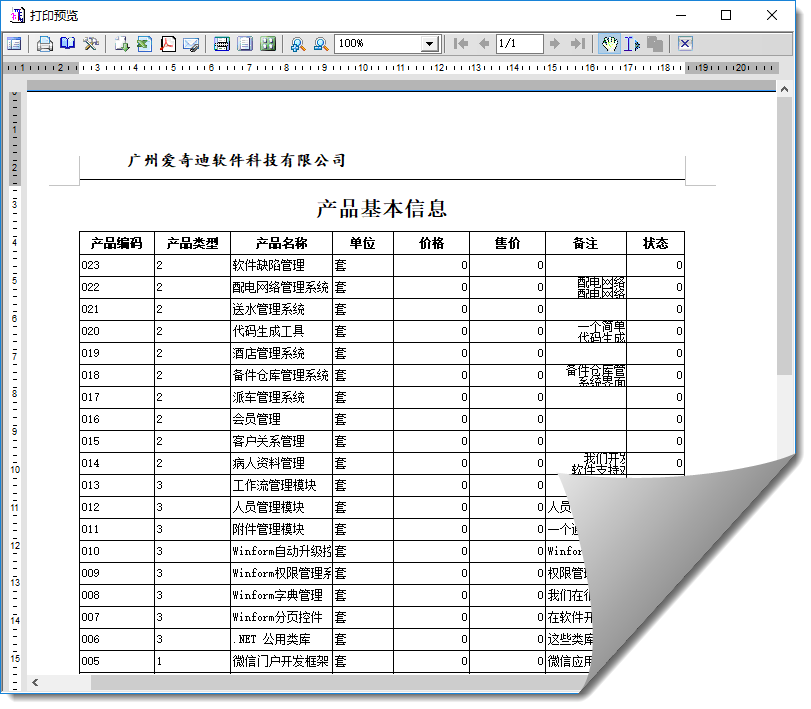Screen dimensions: 811x709
Task: Activate the text selection cursor tool
Action: coord(632,44)
